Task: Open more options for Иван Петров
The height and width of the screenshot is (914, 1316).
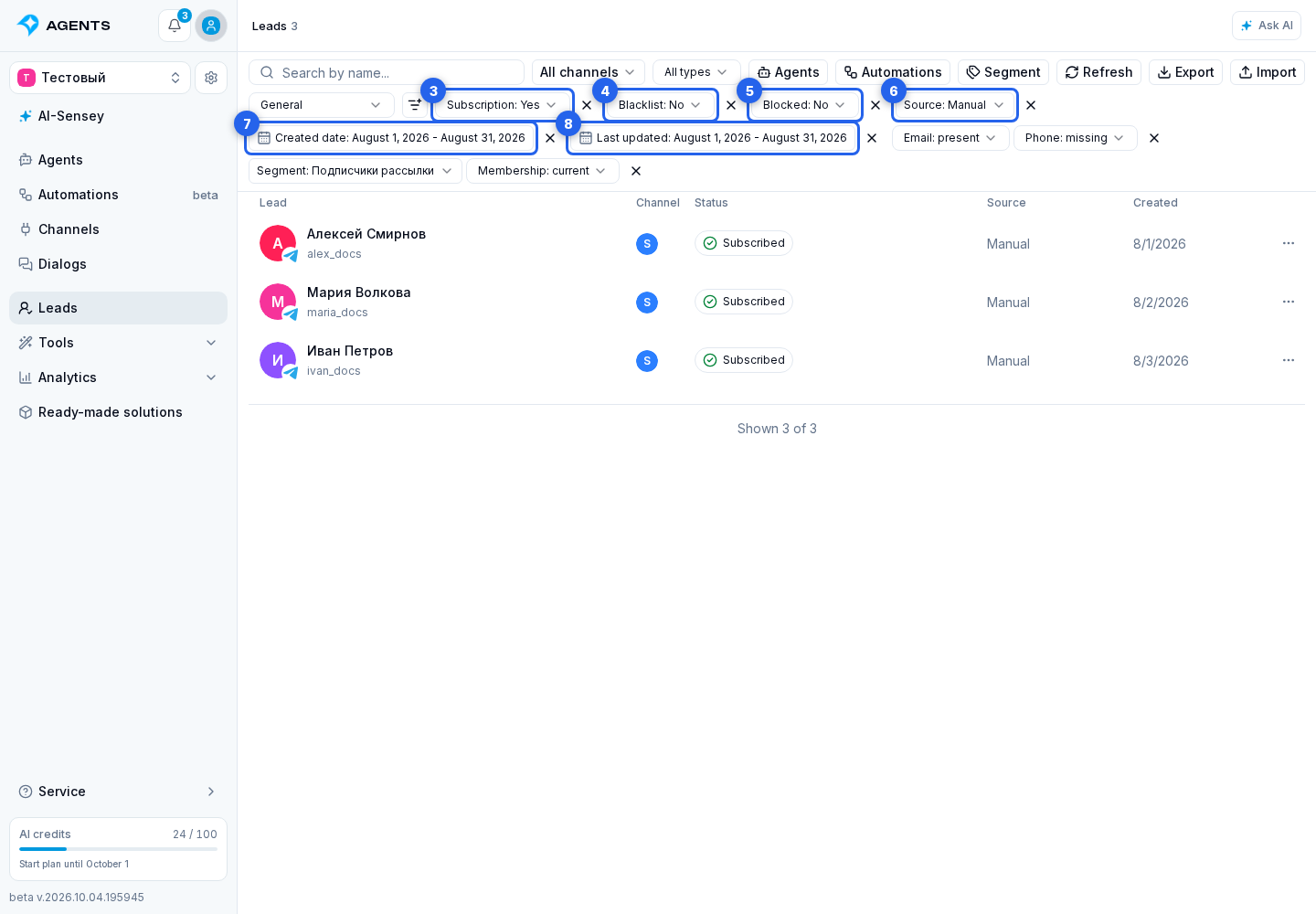Action: tap(1289, 360)
